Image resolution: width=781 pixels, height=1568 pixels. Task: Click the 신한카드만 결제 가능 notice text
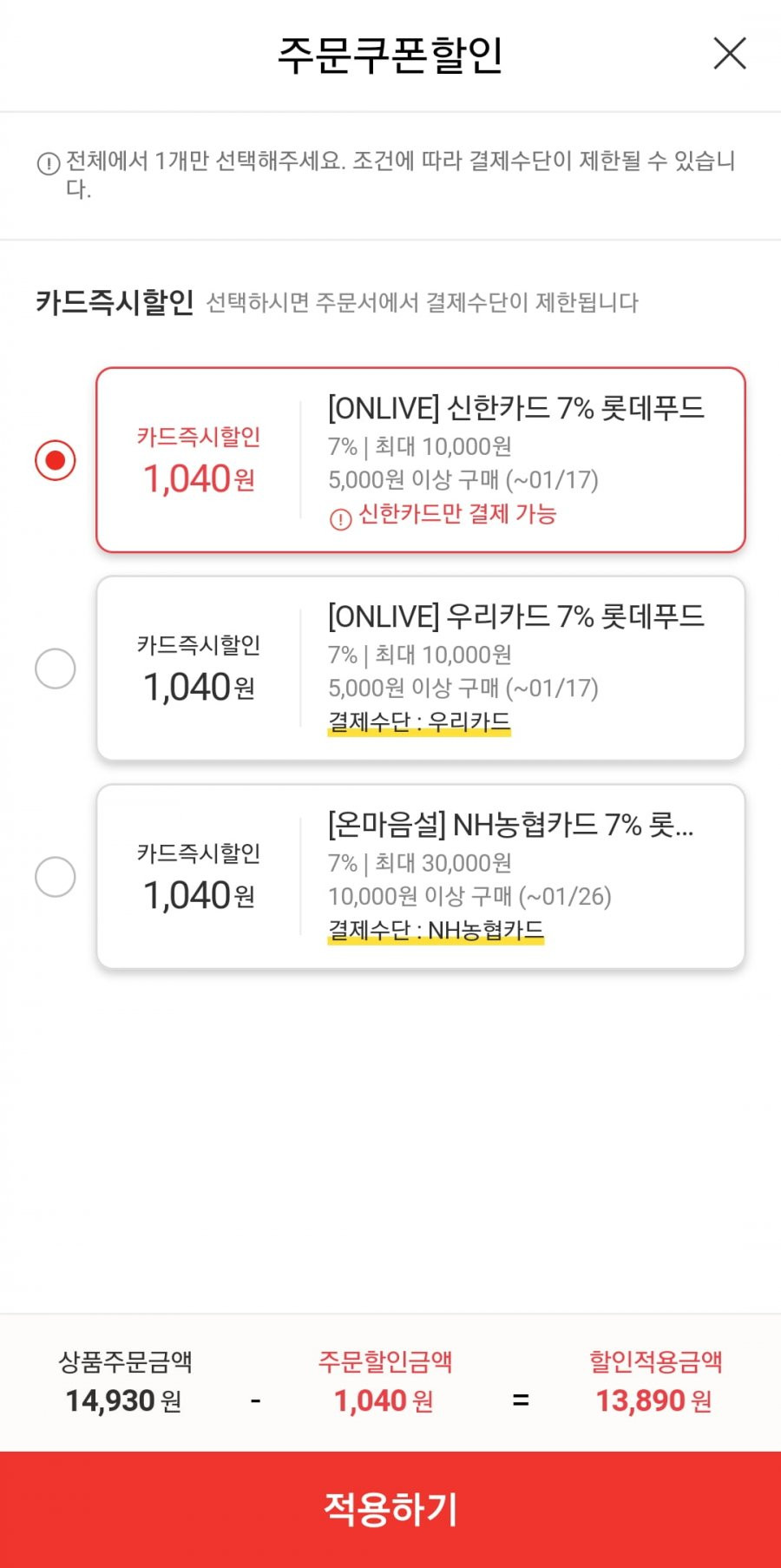457,514
